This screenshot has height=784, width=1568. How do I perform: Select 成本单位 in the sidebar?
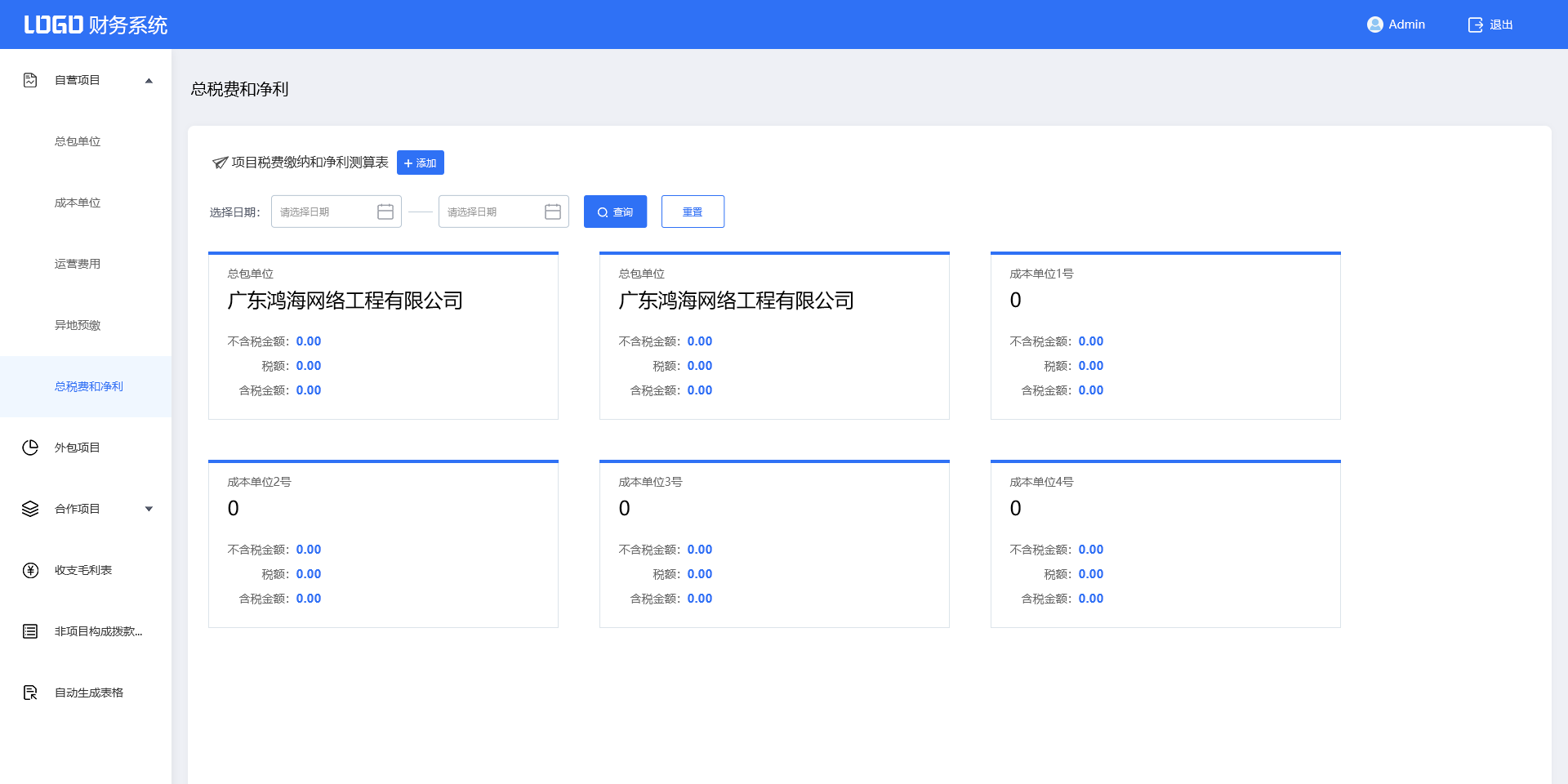(x=78, y=203)
